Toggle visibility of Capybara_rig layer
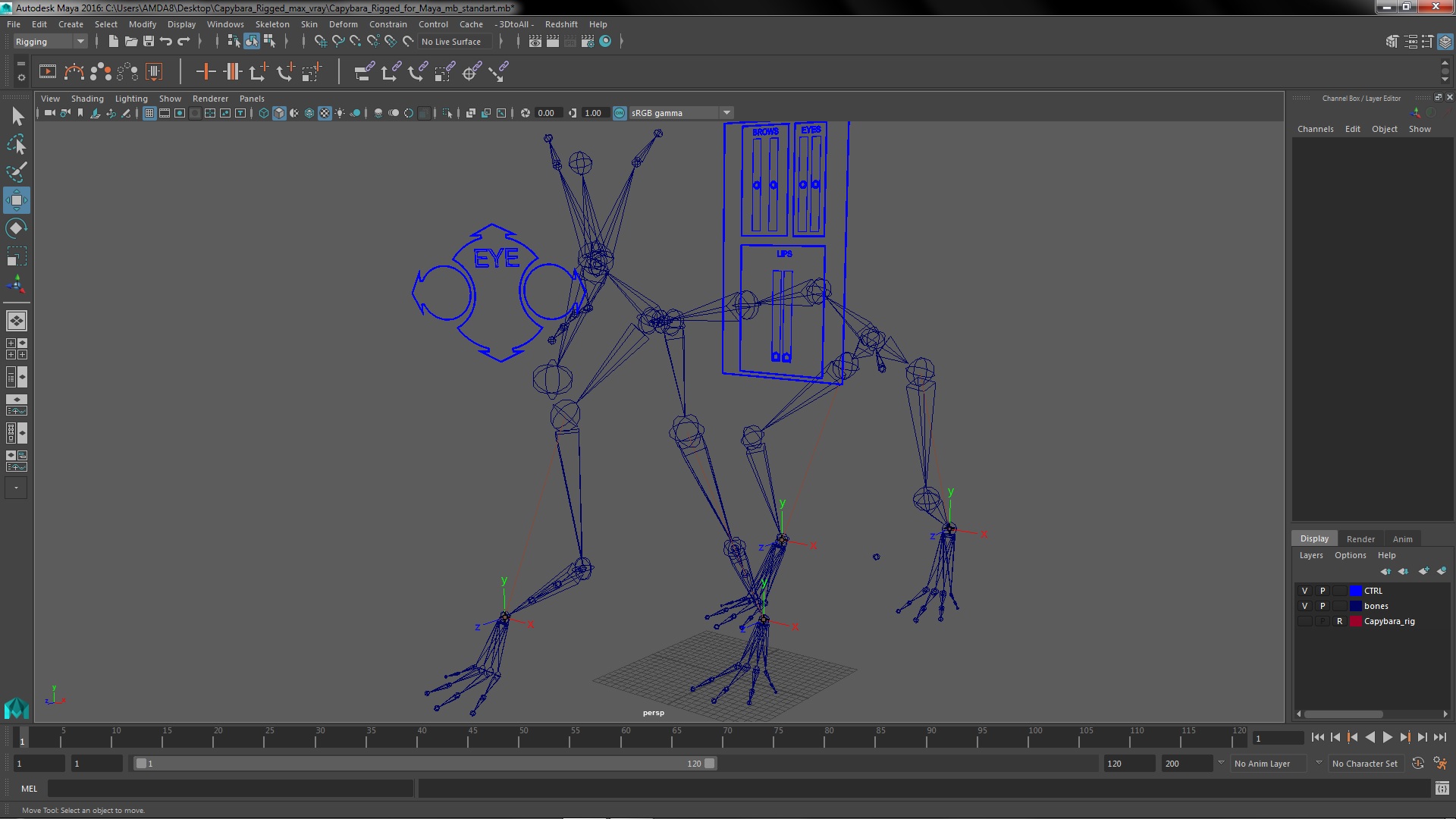 tap(1304, 621)
